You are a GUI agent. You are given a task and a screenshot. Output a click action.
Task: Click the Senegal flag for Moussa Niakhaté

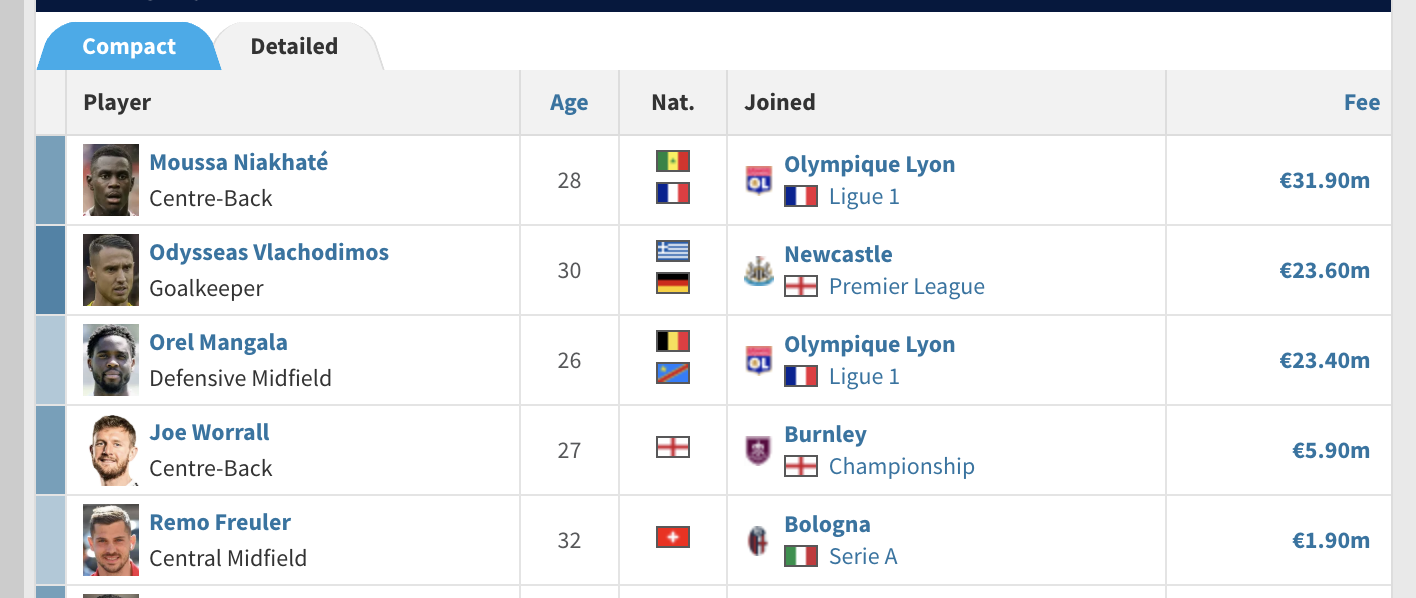tap(673, 161)
